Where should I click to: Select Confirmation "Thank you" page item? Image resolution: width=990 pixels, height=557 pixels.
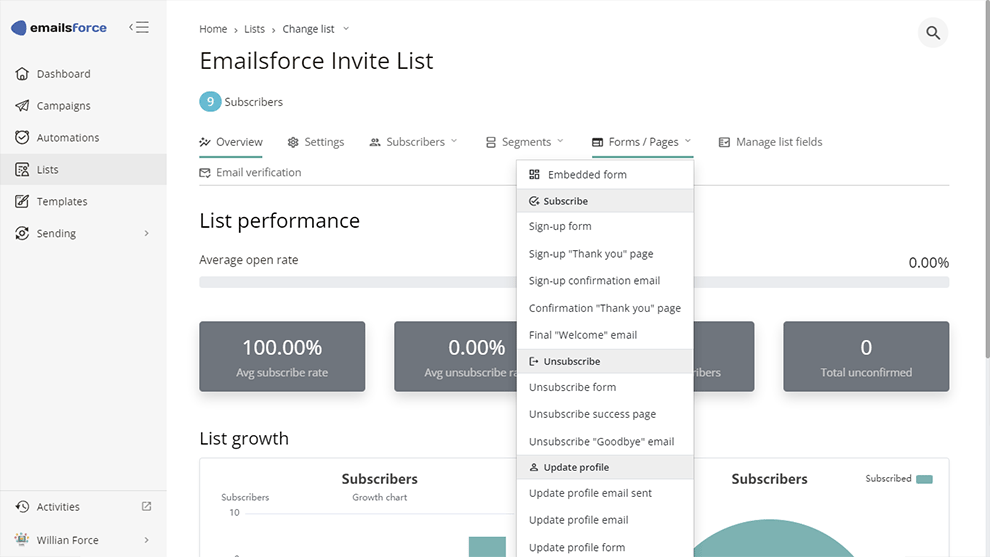click(605, 308)
